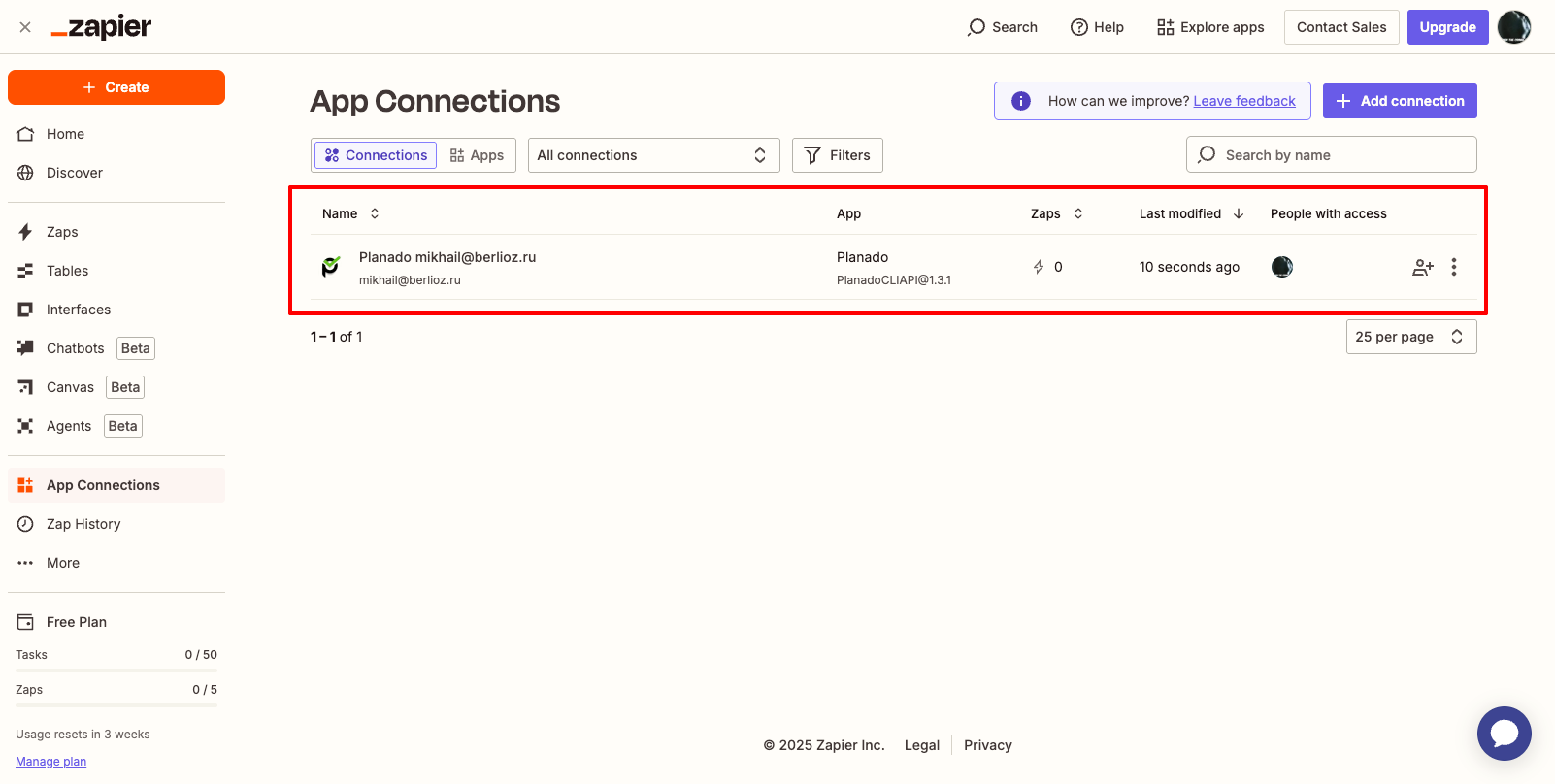1555x784 pixels.
Task: Open Interfaces in the sidebar
Action: point(116,310)
